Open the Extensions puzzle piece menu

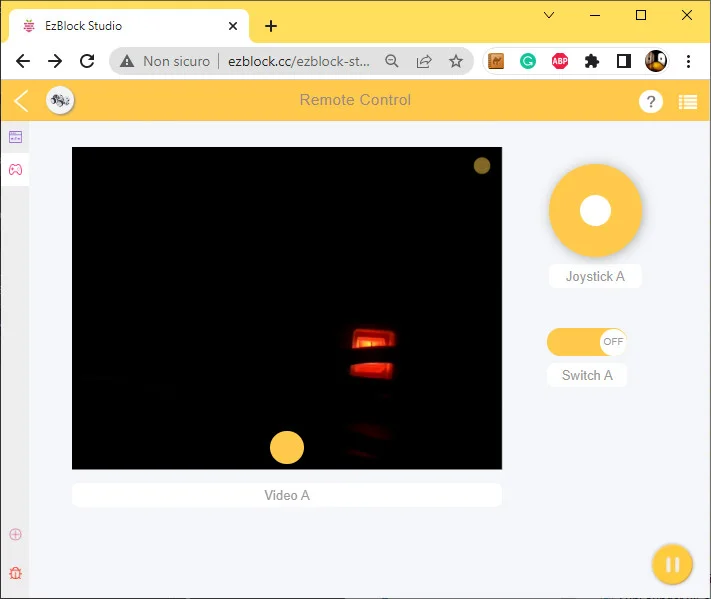click(x=592, y=61)
